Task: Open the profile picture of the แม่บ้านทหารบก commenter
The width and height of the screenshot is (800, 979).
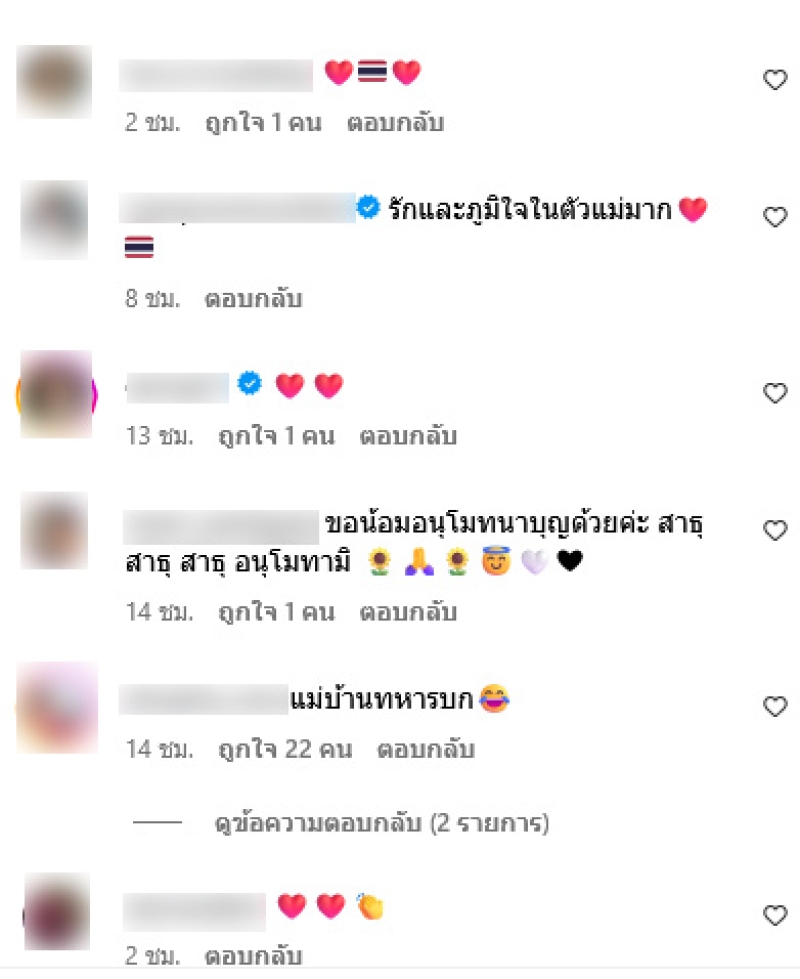Action: coord(57,707)
